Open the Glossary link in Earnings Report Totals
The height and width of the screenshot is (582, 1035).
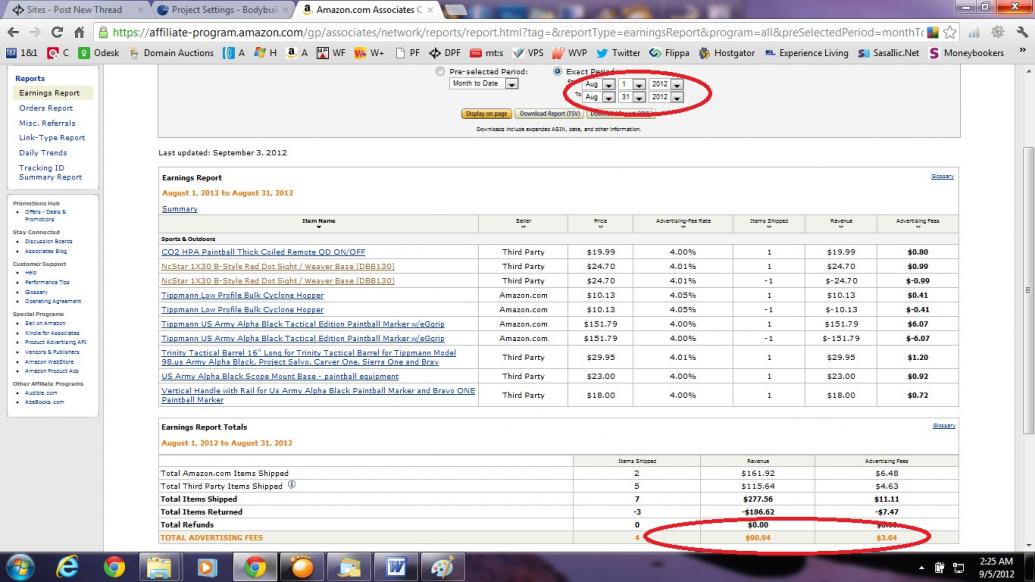point(944,426)
